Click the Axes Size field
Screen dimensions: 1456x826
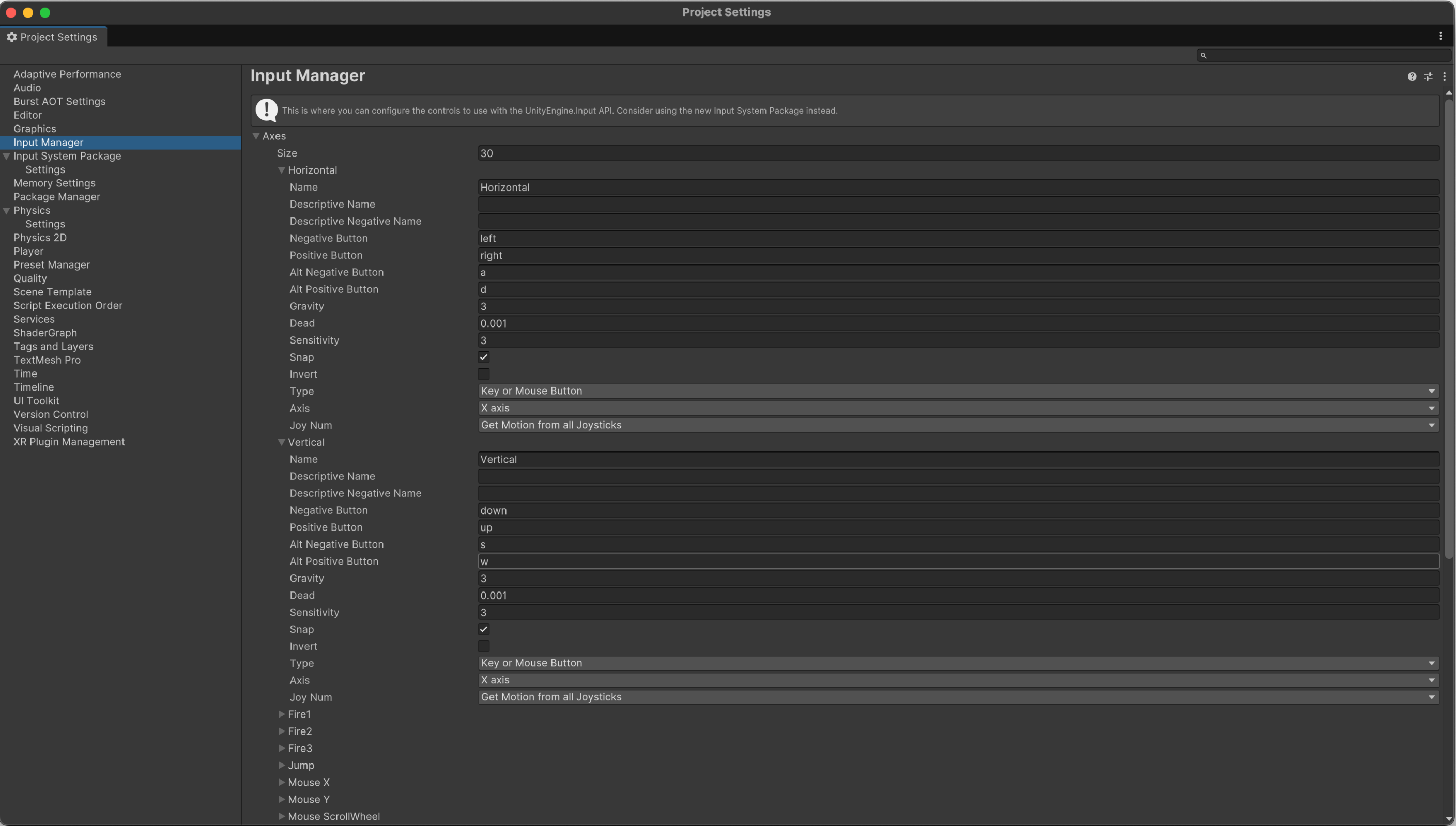958,153
